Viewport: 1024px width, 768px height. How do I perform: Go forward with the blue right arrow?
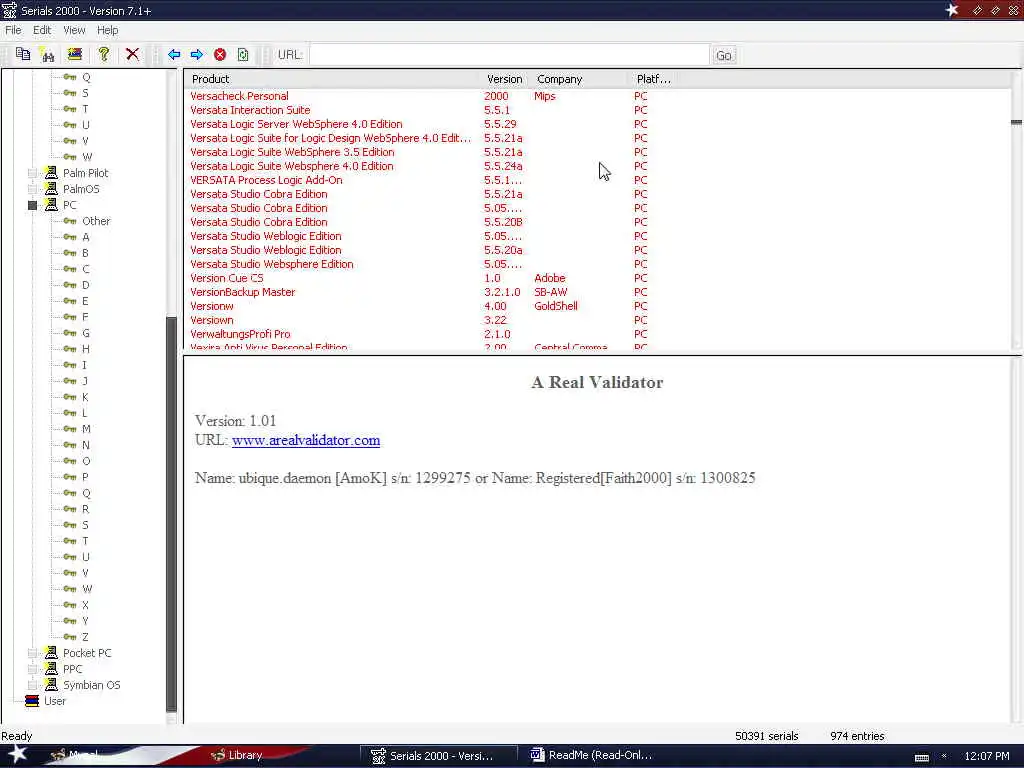(x=197, y=55)
